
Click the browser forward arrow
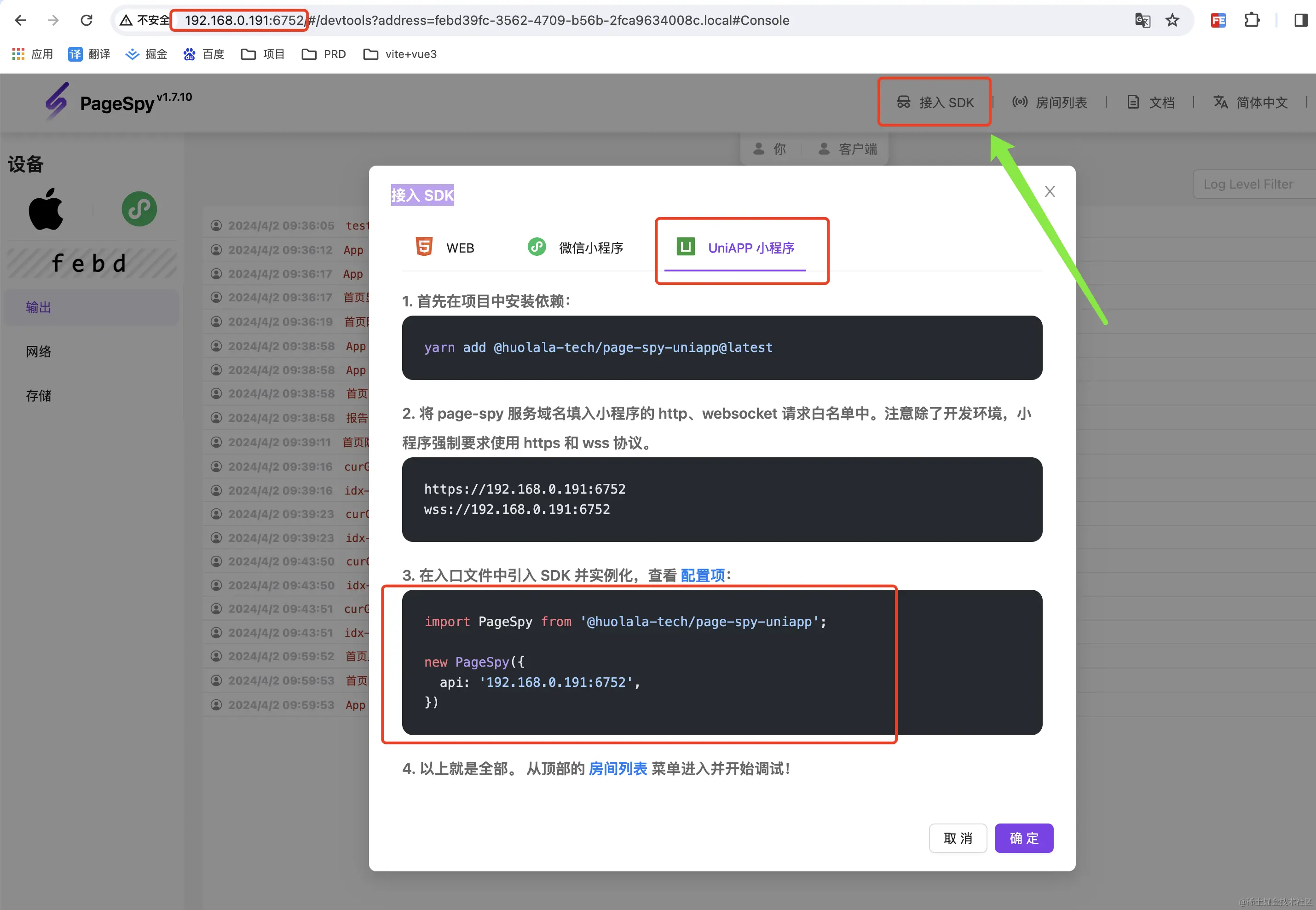pos(53,21)
